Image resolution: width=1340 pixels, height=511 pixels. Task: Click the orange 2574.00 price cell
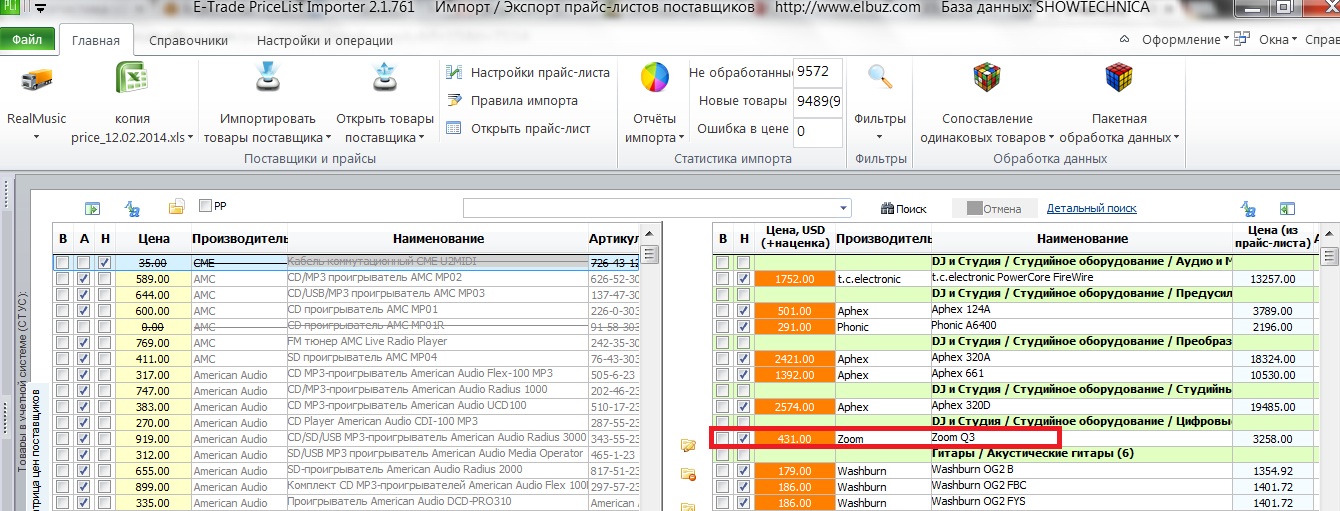coord(794,407)
